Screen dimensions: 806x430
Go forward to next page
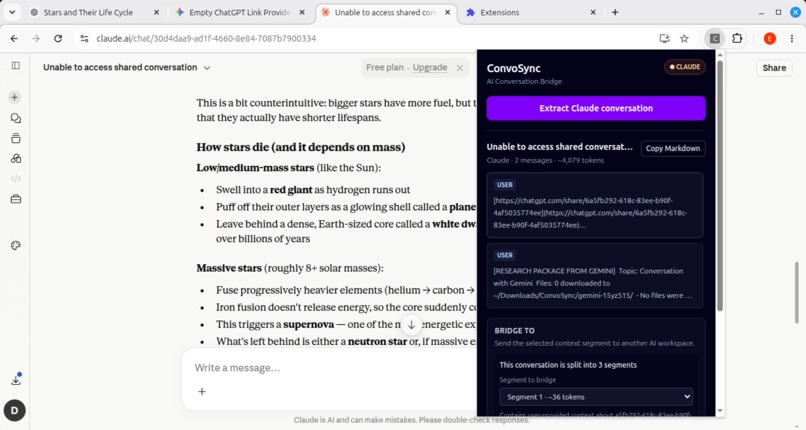point(36,39)
